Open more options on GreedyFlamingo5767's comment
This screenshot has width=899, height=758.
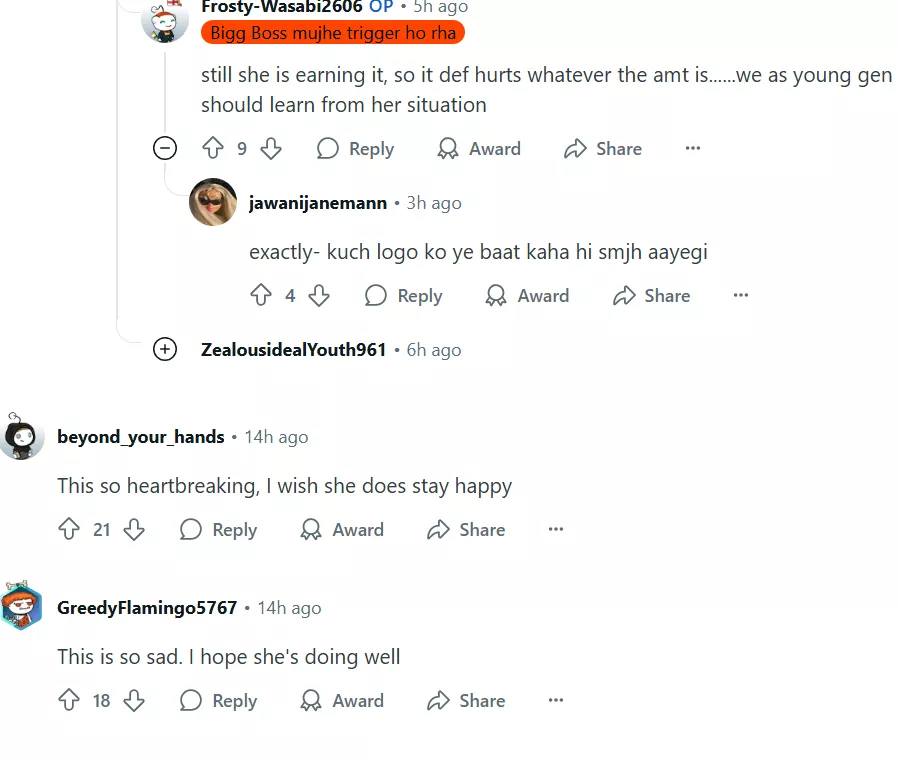pyautogui.click(x=556, y=701)
